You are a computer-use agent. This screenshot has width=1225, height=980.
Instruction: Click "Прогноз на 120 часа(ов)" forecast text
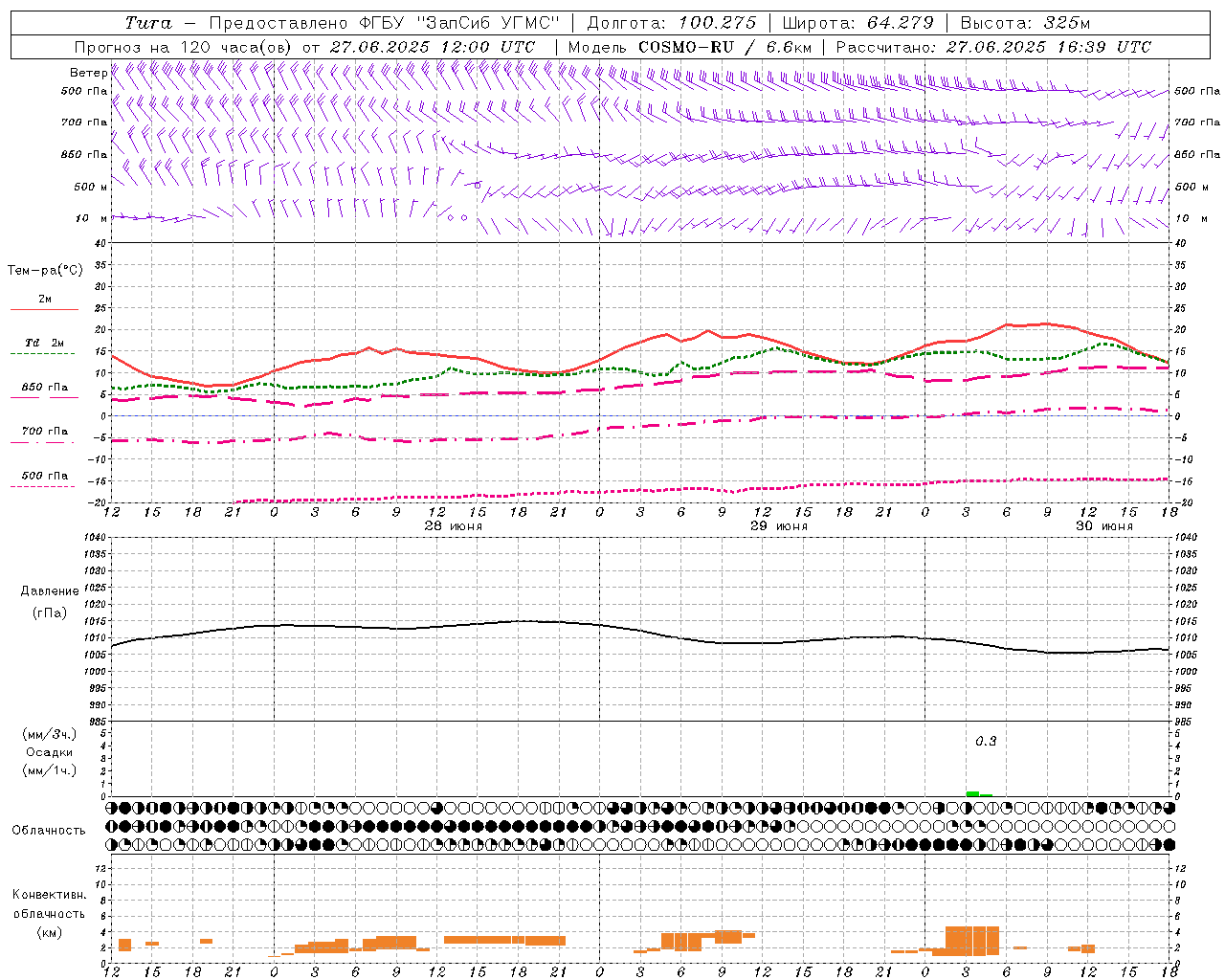click(183, 47)
